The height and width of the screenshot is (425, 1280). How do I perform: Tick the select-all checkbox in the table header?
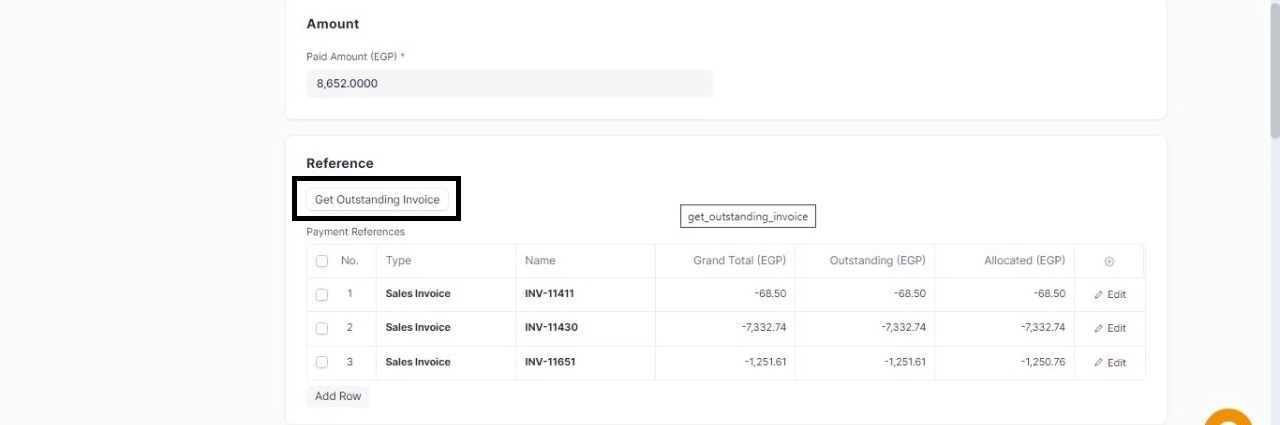point(322,261)
